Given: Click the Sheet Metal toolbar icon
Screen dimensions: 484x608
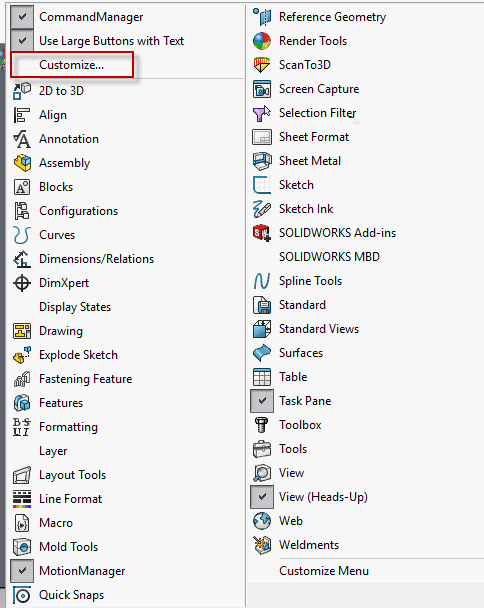Looking at the screenshot, I should click(x=262, y=161).
